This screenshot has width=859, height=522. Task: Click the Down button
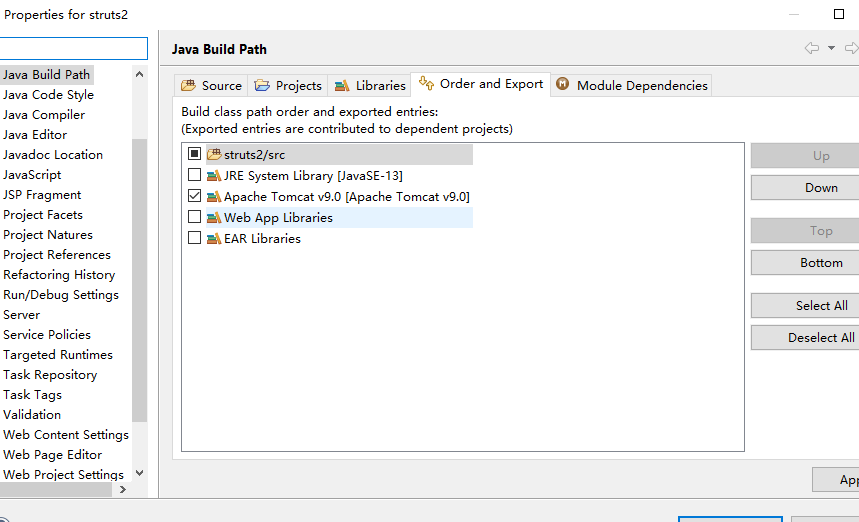pyautogui.click(x=805, y=188)
